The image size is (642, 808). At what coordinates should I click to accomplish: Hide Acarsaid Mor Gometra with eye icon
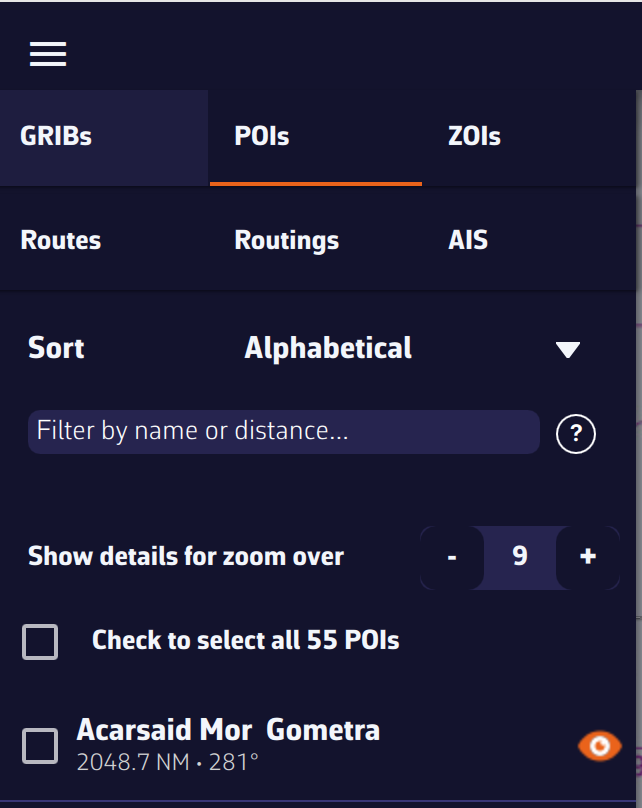point(599,745)
